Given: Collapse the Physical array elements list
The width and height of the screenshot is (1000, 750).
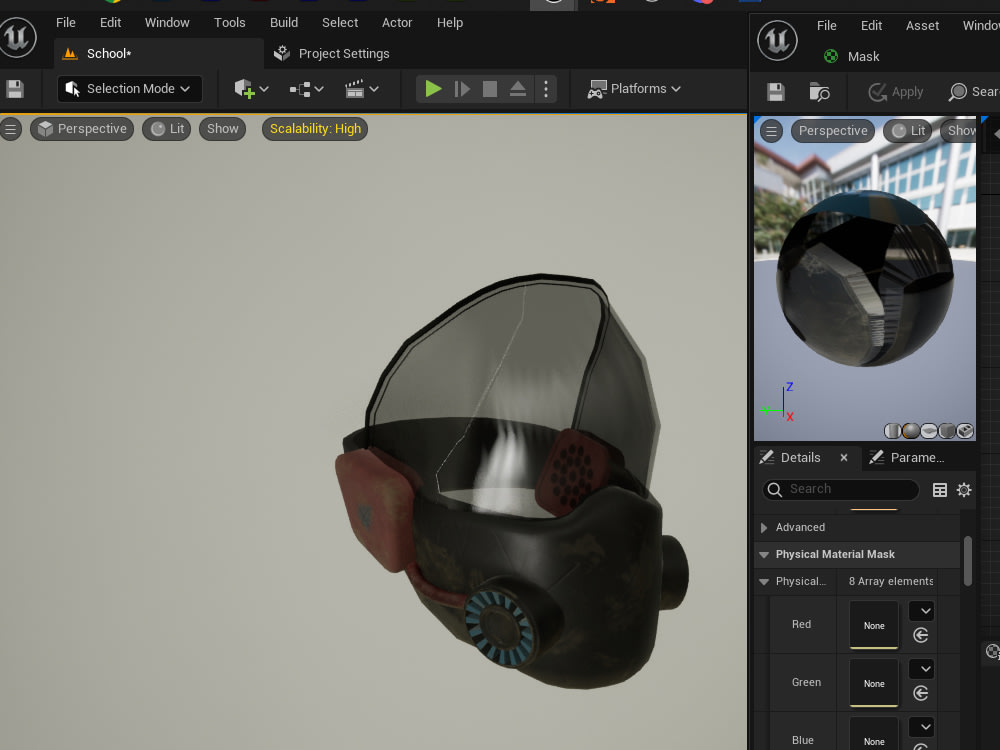Looking at the screenshot, I should click(x=763, y=582).
